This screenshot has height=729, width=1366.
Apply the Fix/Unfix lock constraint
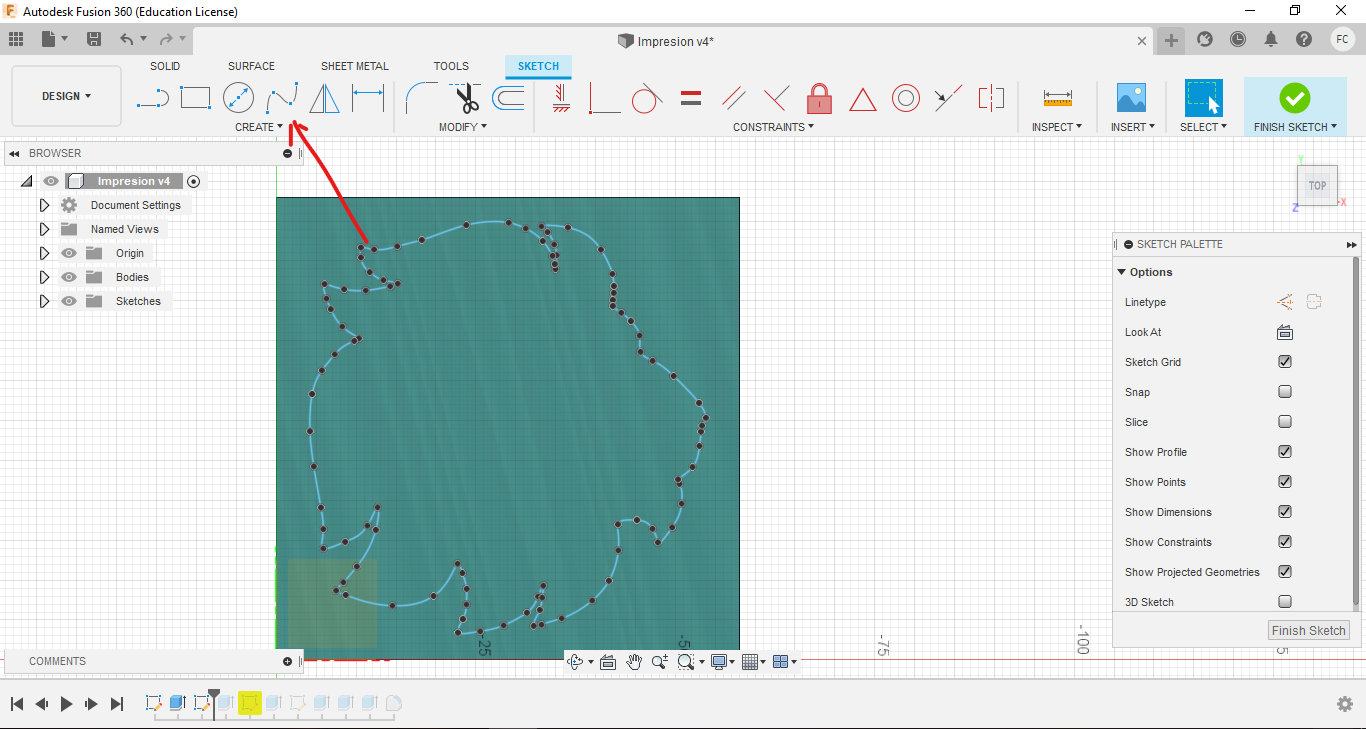click(819, 97)
